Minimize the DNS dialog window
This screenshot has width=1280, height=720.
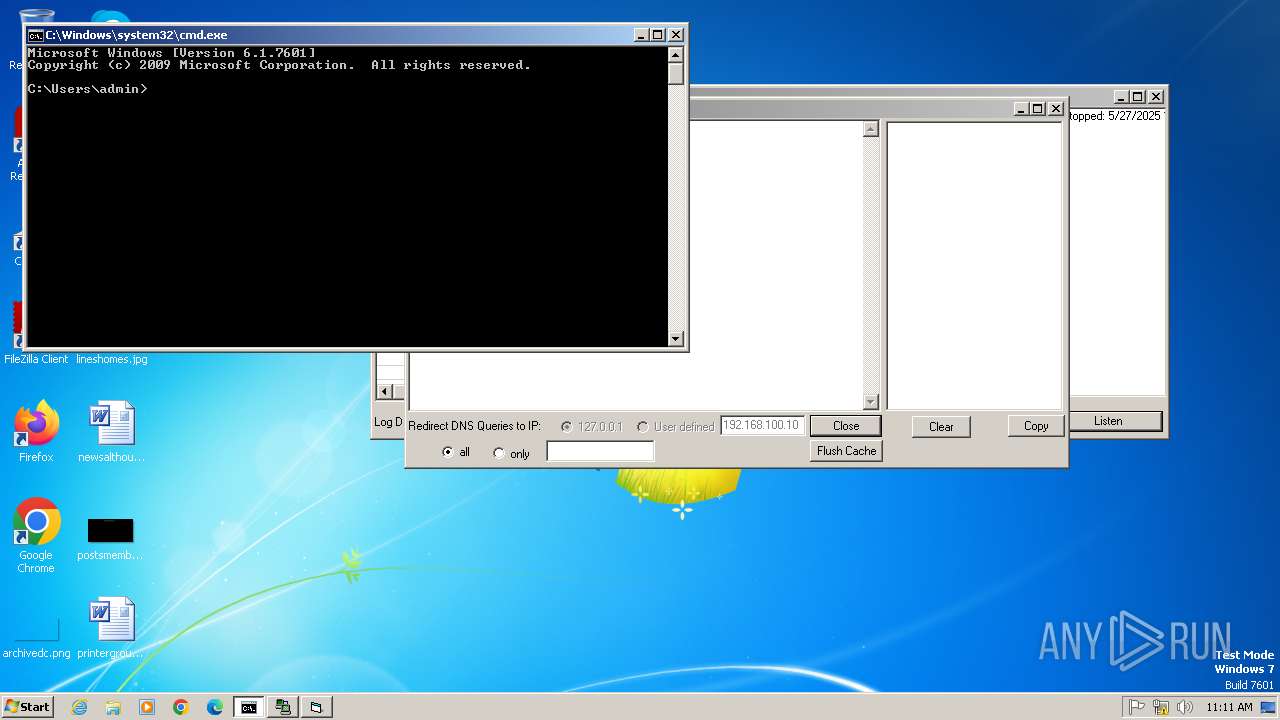[x=1020, y=109]
